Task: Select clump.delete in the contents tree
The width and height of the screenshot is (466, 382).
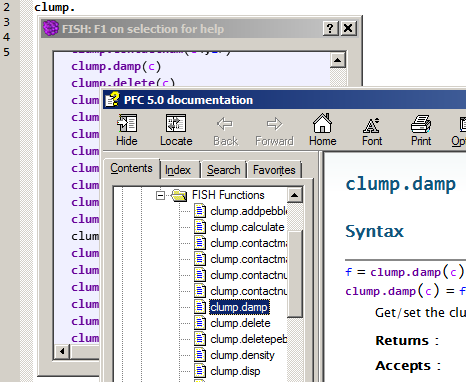Action: point(240,323)
